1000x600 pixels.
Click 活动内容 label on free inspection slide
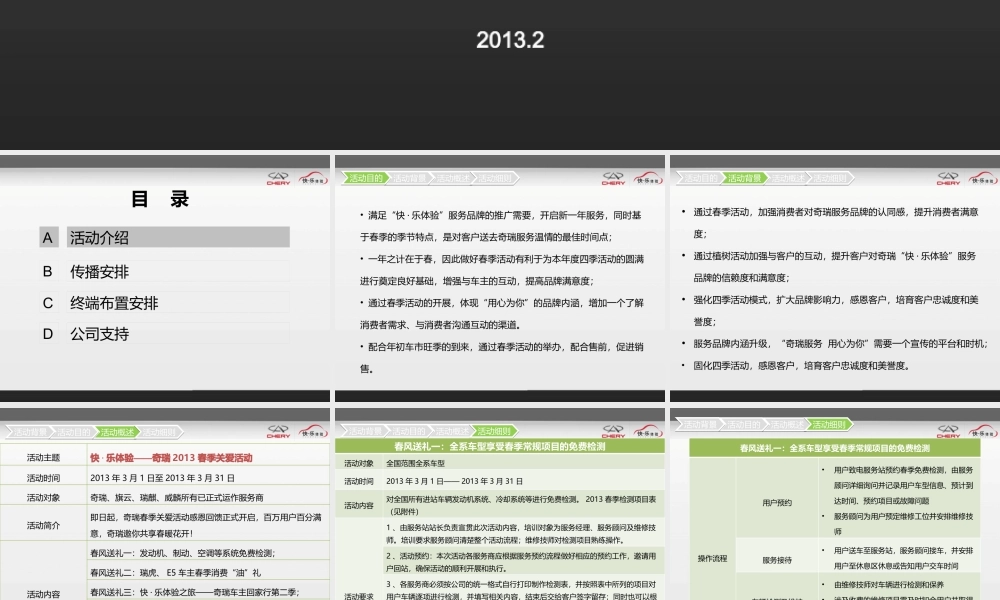click(359, 506)
